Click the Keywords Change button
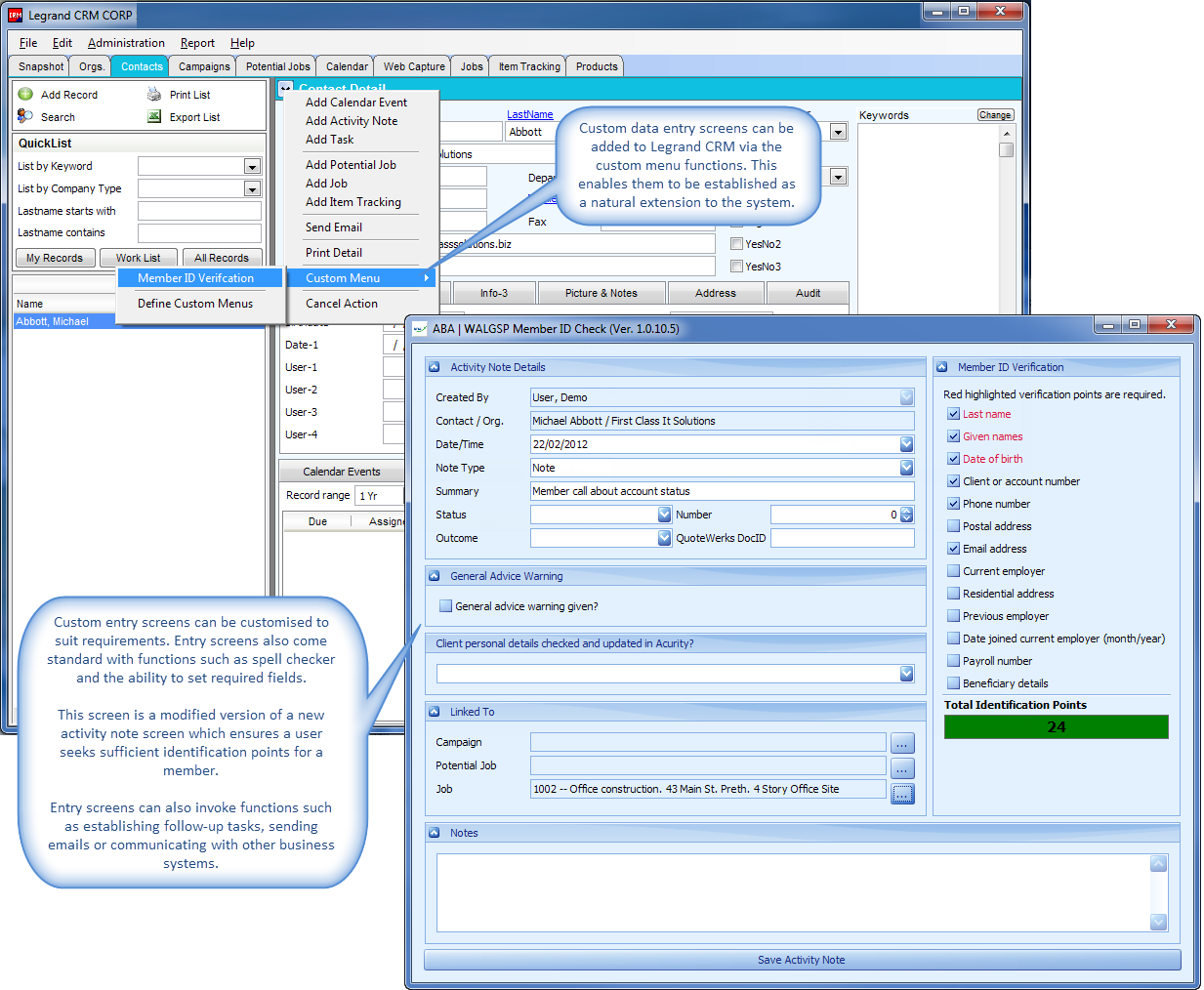Image resolution: width=1204 pixels, height=990 pixels. coord(995,115)
